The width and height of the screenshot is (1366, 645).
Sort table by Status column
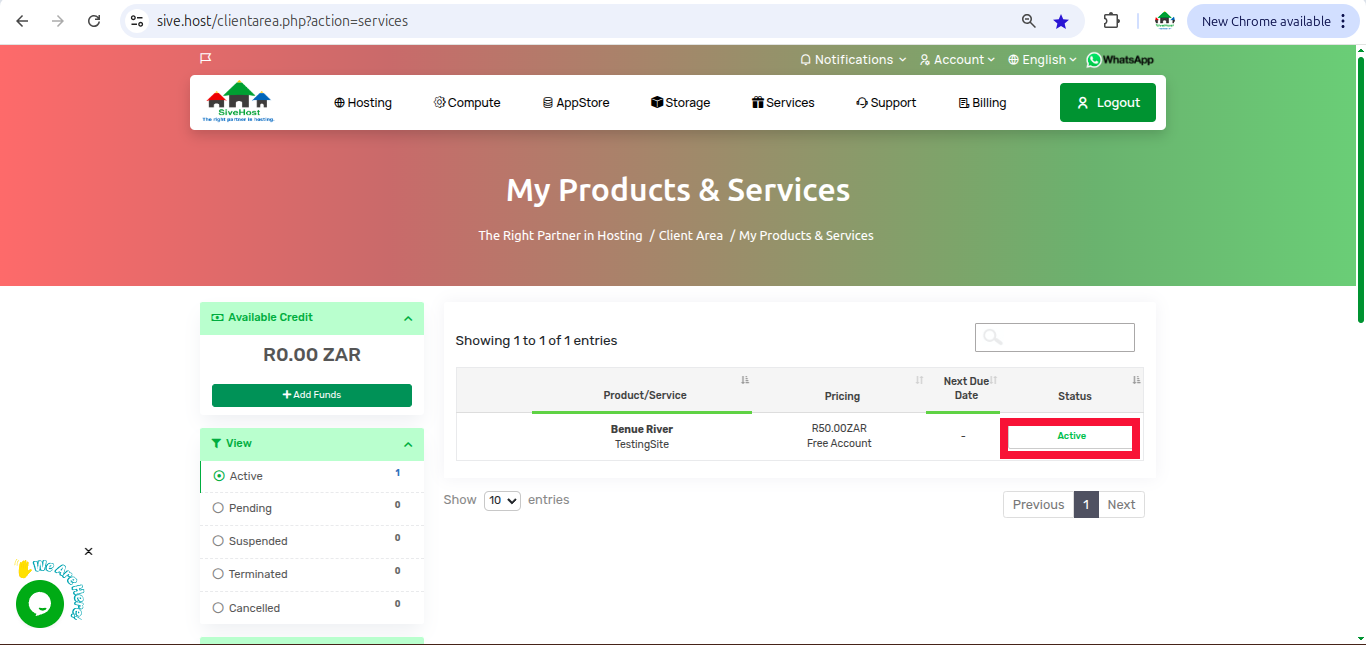1074,390
